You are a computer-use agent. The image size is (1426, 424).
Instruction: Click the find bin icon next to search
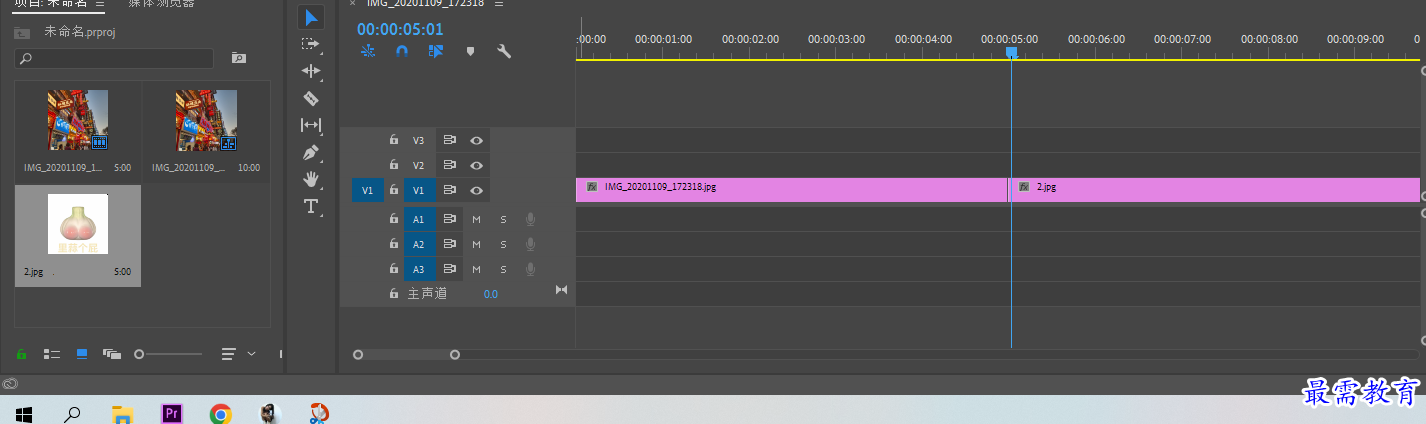click(x=238, y=58)
